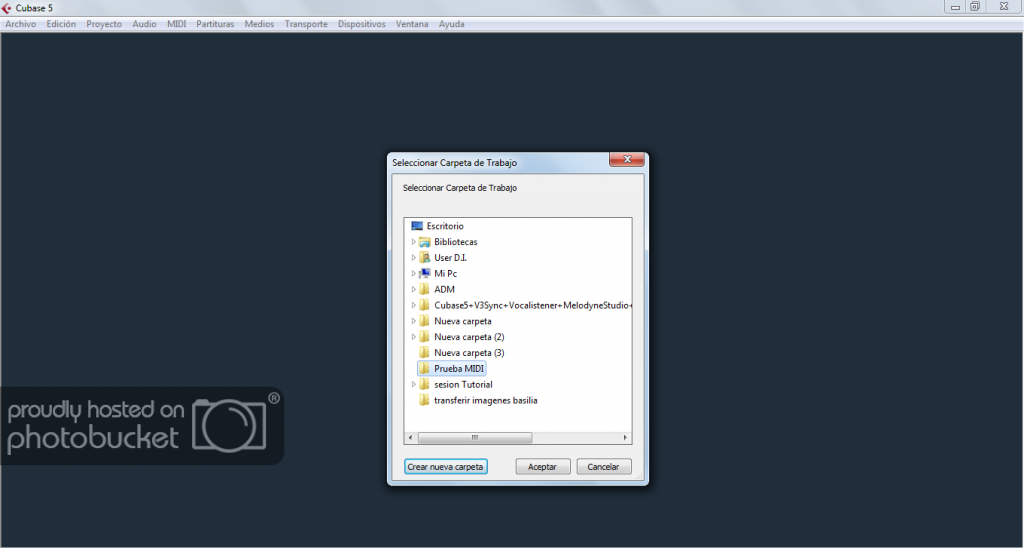
Task: Click the Mi Pc computer icon
Action: pyautogui.click(x=424, y=274)
